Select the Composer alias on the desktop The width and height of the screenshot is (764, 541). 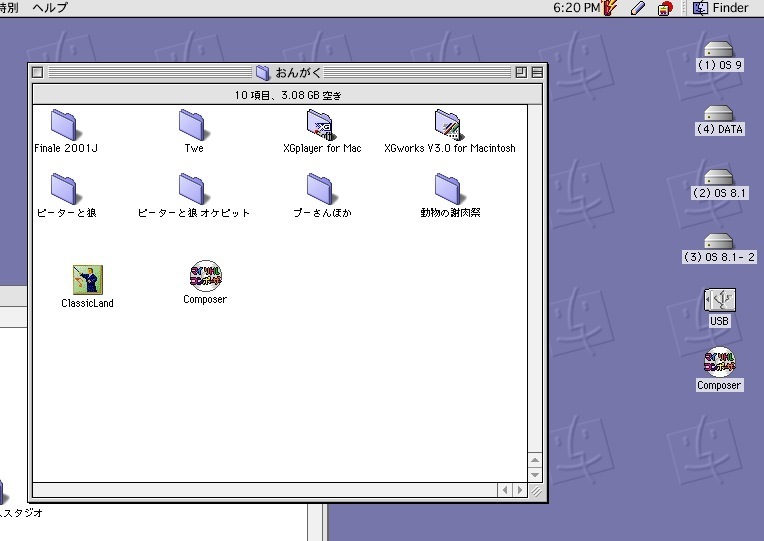click(719, 362)
